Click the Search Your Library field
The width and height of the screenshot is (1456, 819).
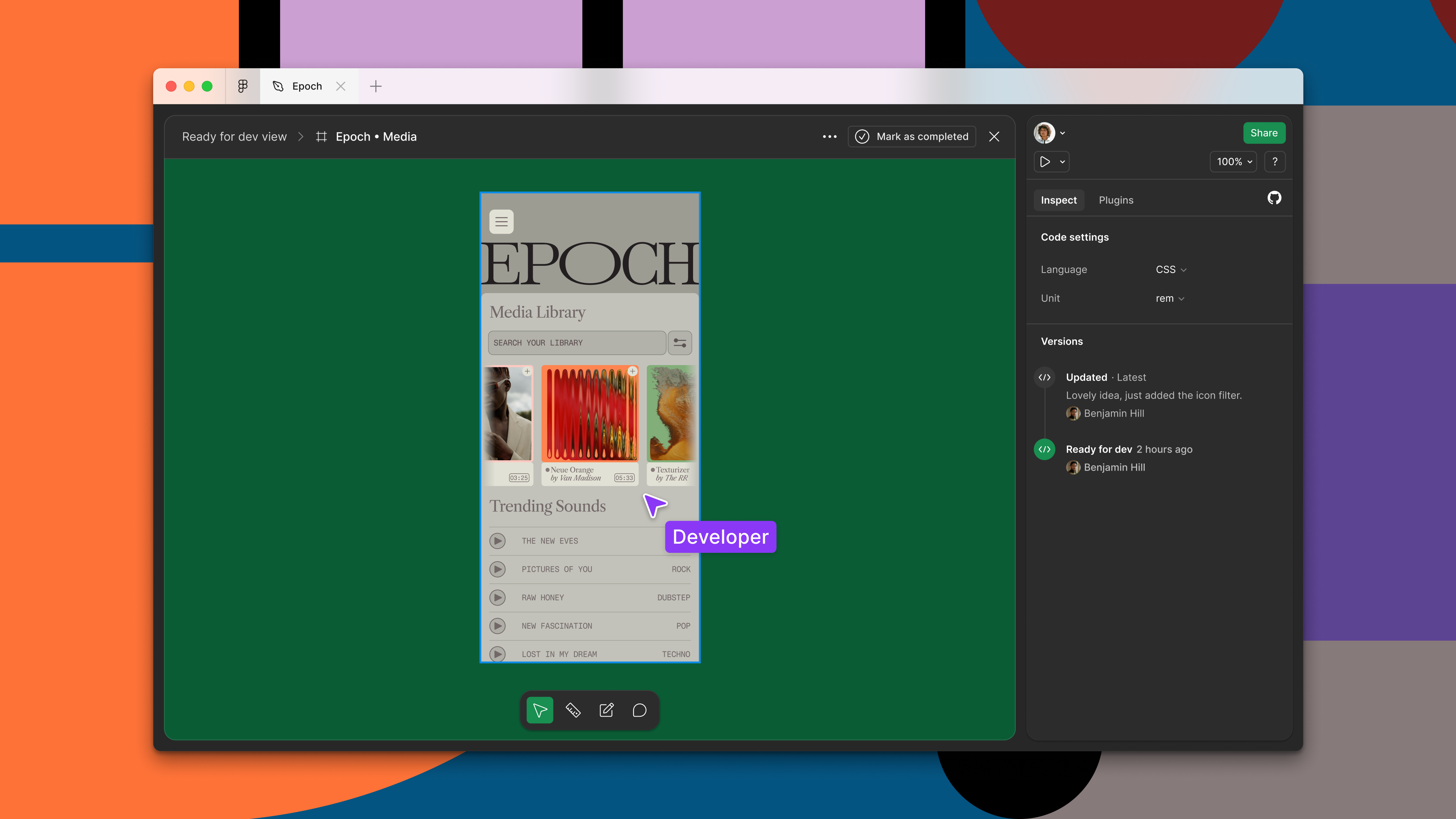(576, 343)
